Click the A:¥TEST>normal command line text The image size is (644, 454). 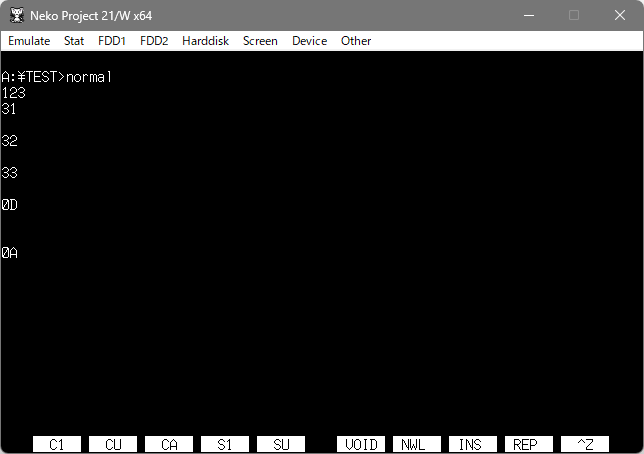pos(57,77)
